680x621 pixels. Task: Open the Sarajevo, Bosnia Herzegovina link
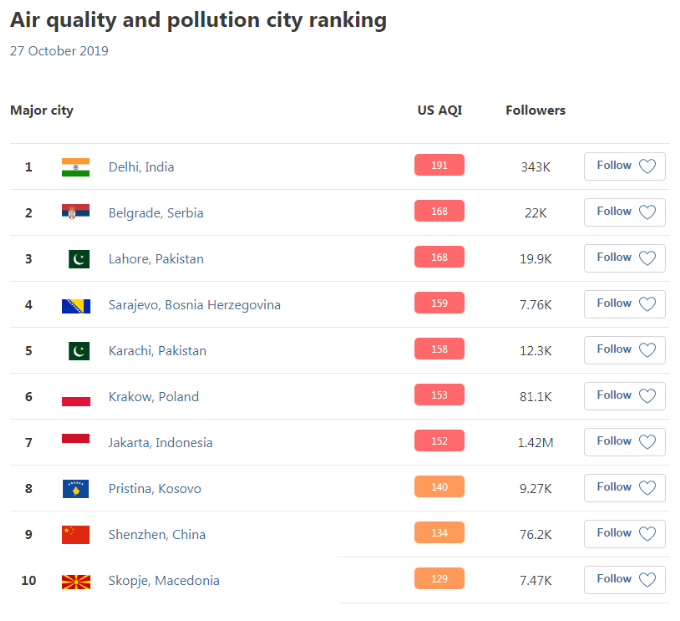194,305
